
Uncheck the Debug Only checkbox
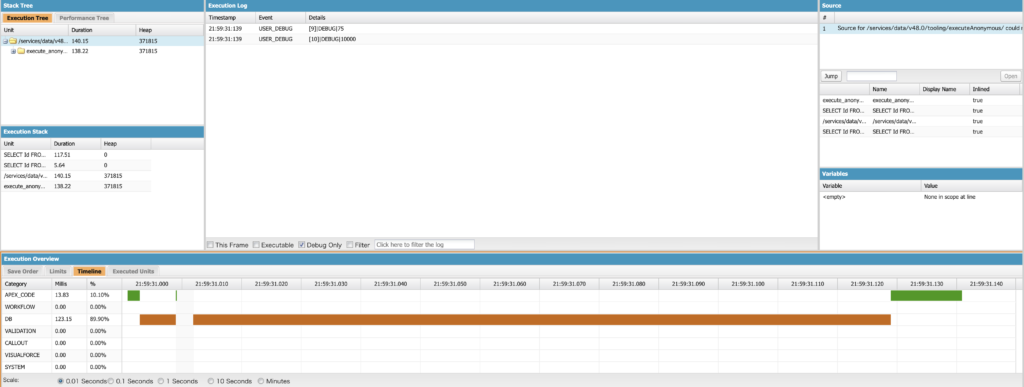[302, 245]
